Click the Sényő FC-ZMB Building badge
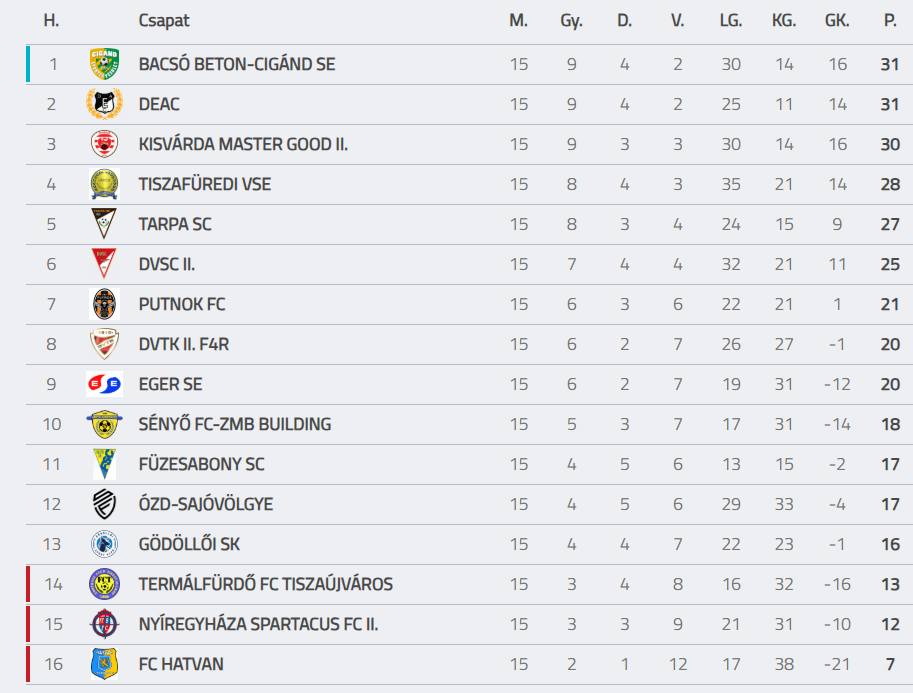The width and height of the screenshot is (913, 693). 104,424
